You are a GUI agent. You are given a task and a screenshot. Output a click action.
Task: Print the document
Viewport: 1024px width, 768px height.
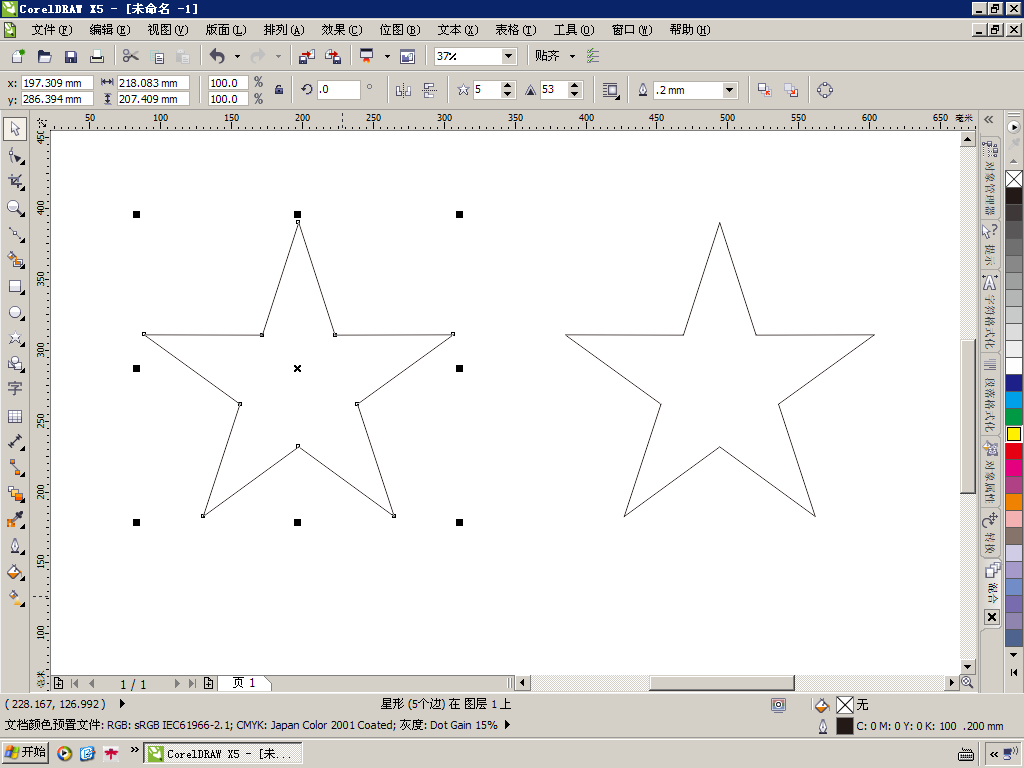tap(97, 56)
